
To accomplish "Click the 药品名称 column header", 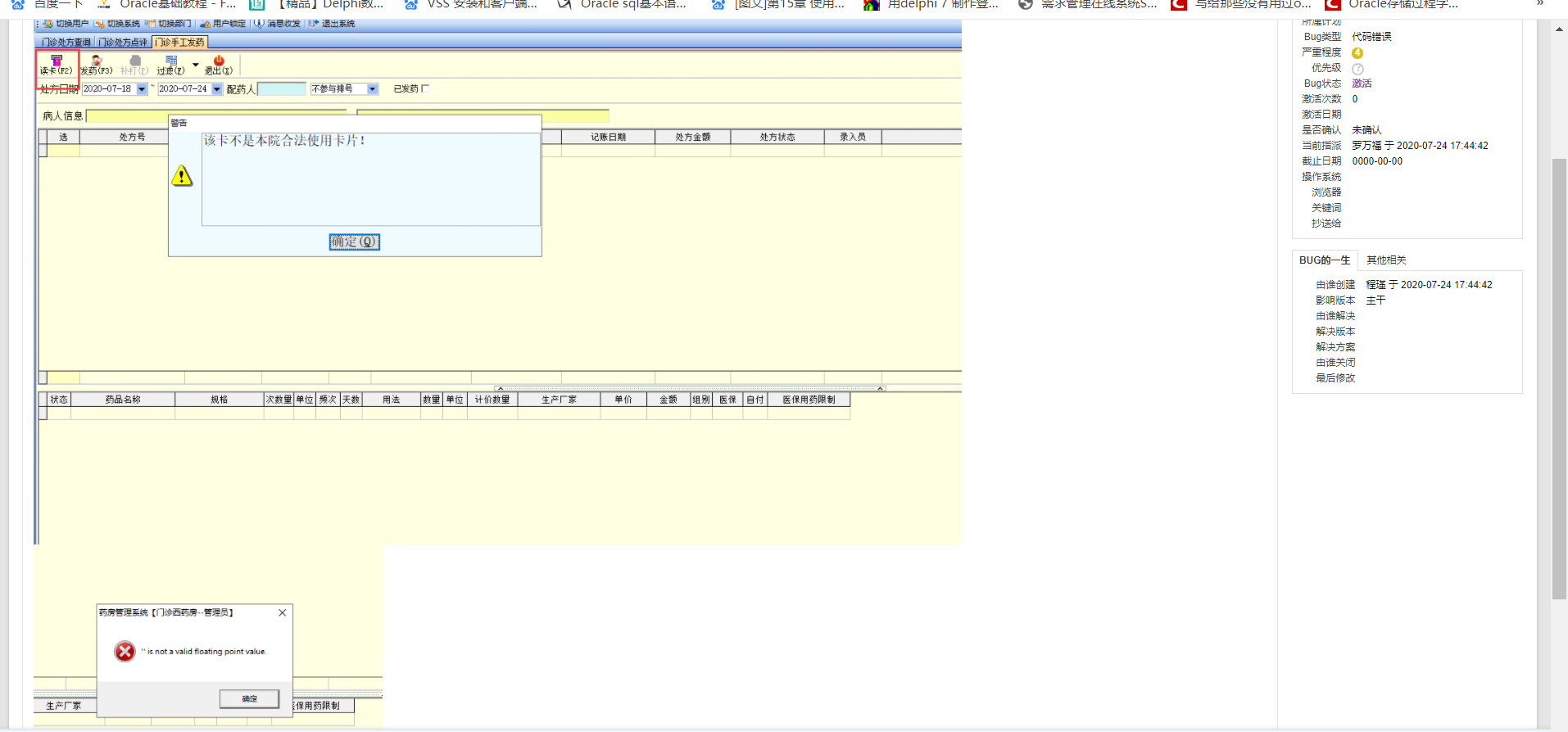I will [x=123, y=400].
